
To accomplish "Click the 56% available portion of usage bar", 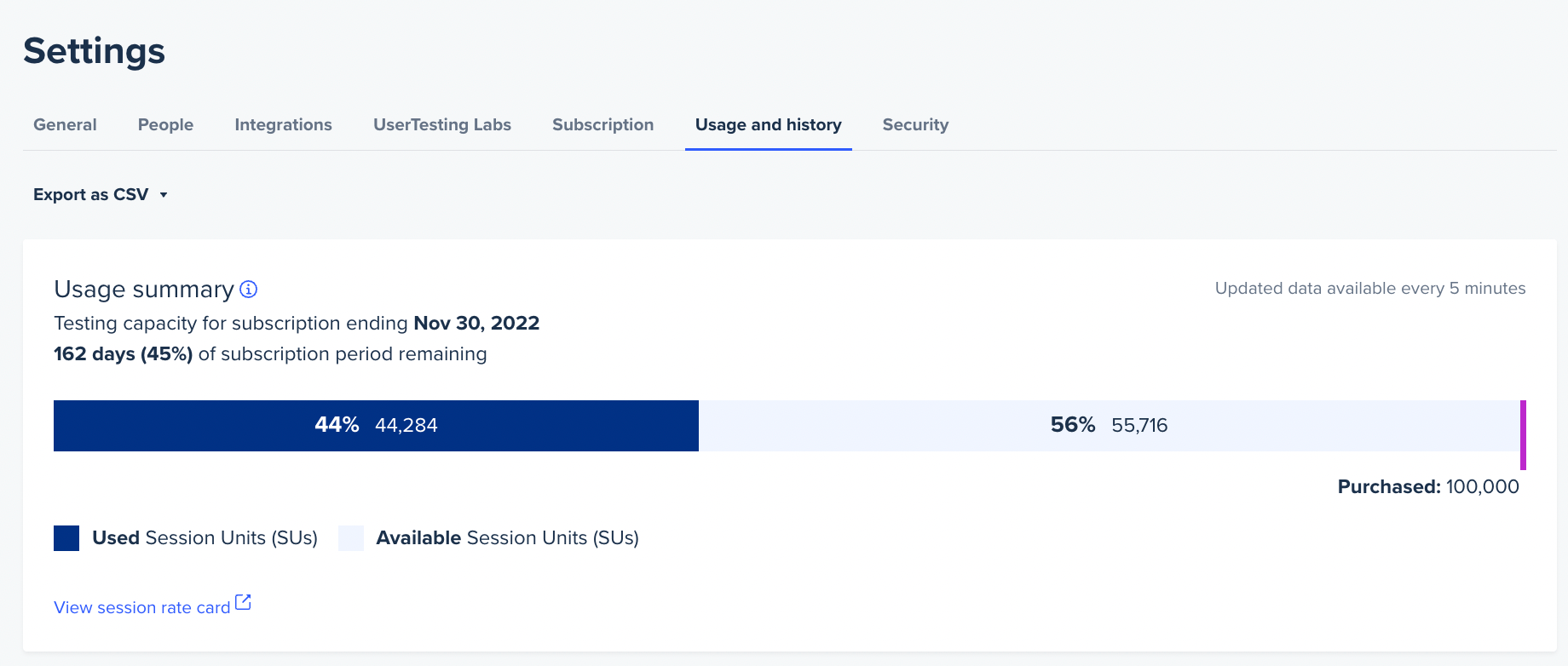I will pos(1109,426).
